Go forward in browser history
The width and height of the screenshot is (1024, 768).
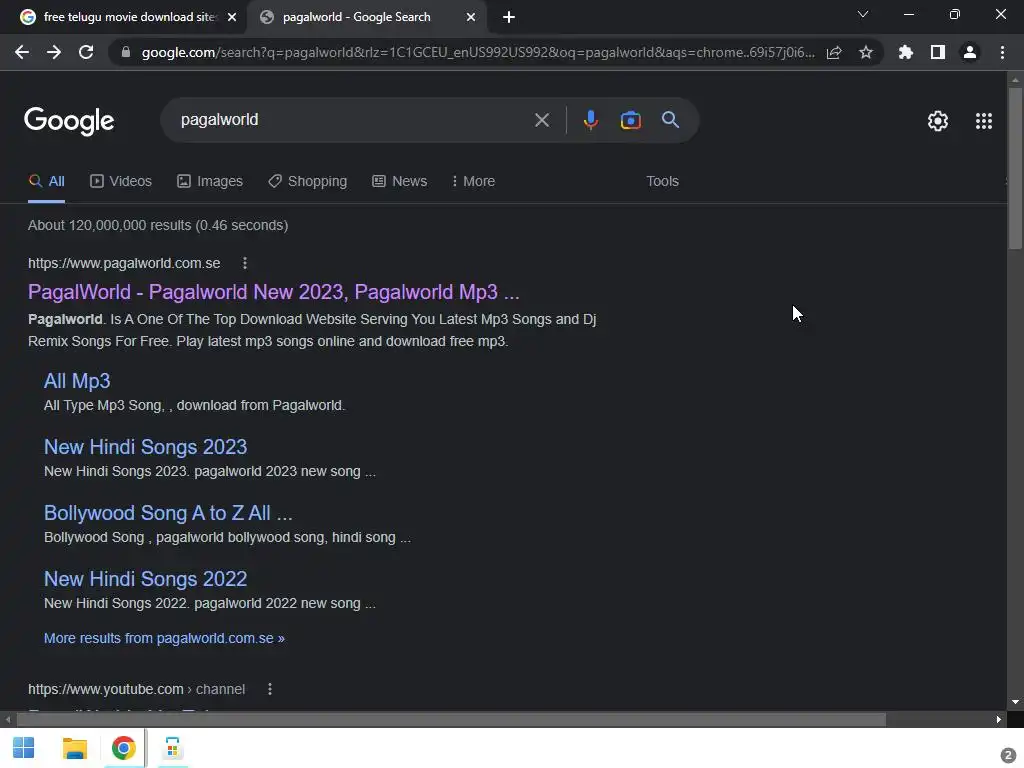coord(54,52)
